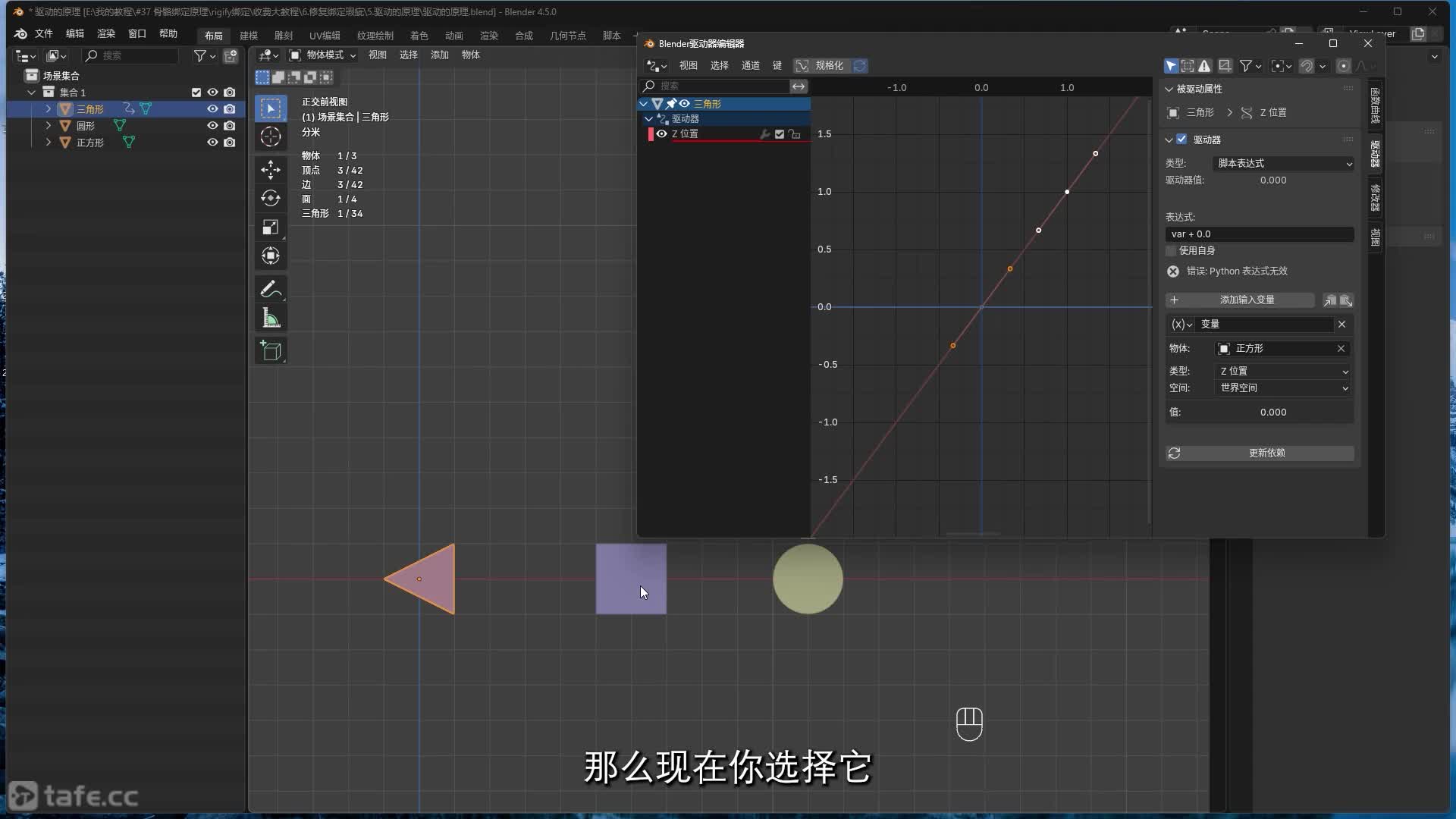1456x819 pixels.
Task: Toggle only show selected arrow icon in driver editor
Action: [1171, 66]
